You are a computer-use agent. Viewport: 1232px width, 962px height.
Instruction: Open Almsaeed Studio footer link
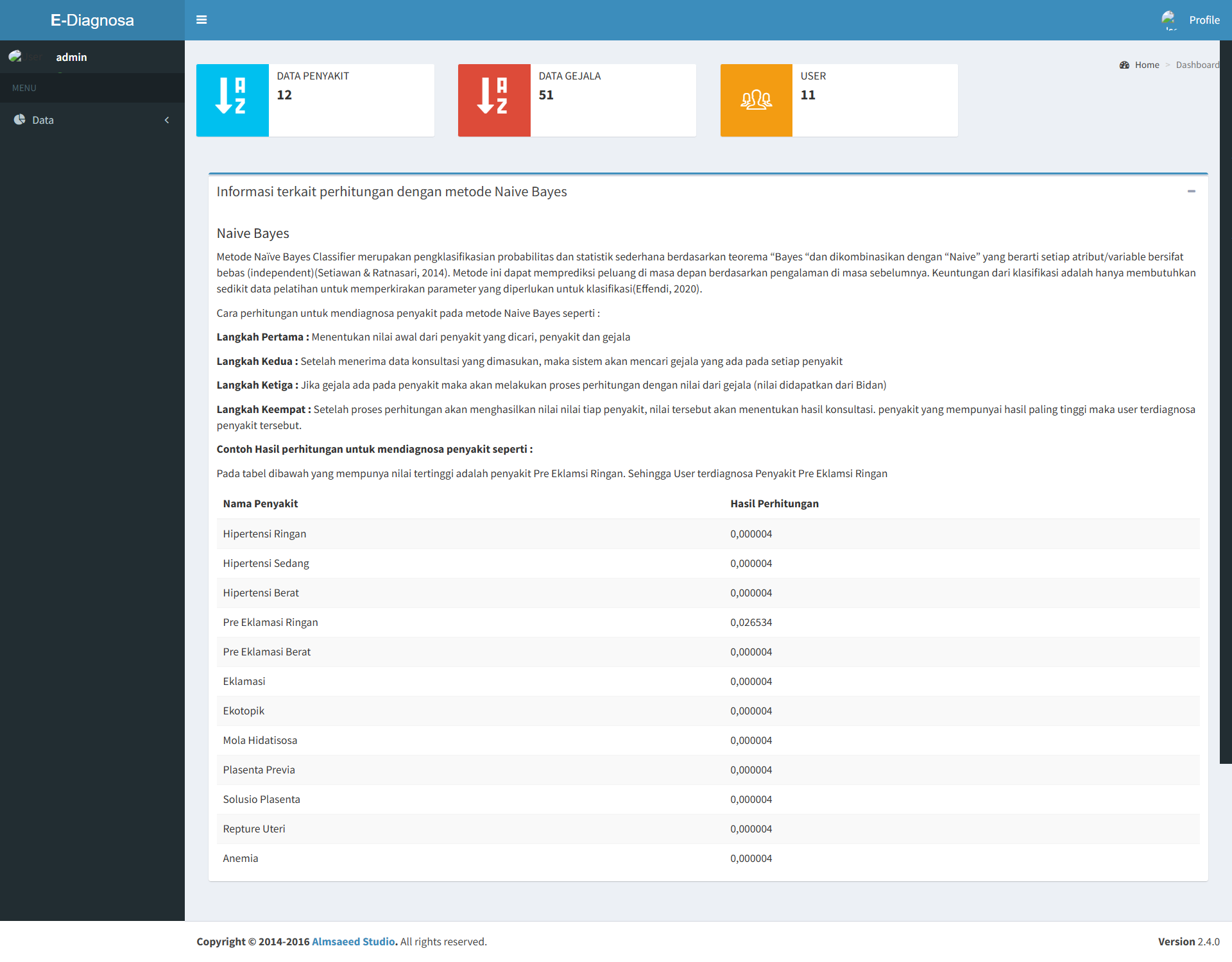[353, 941]
